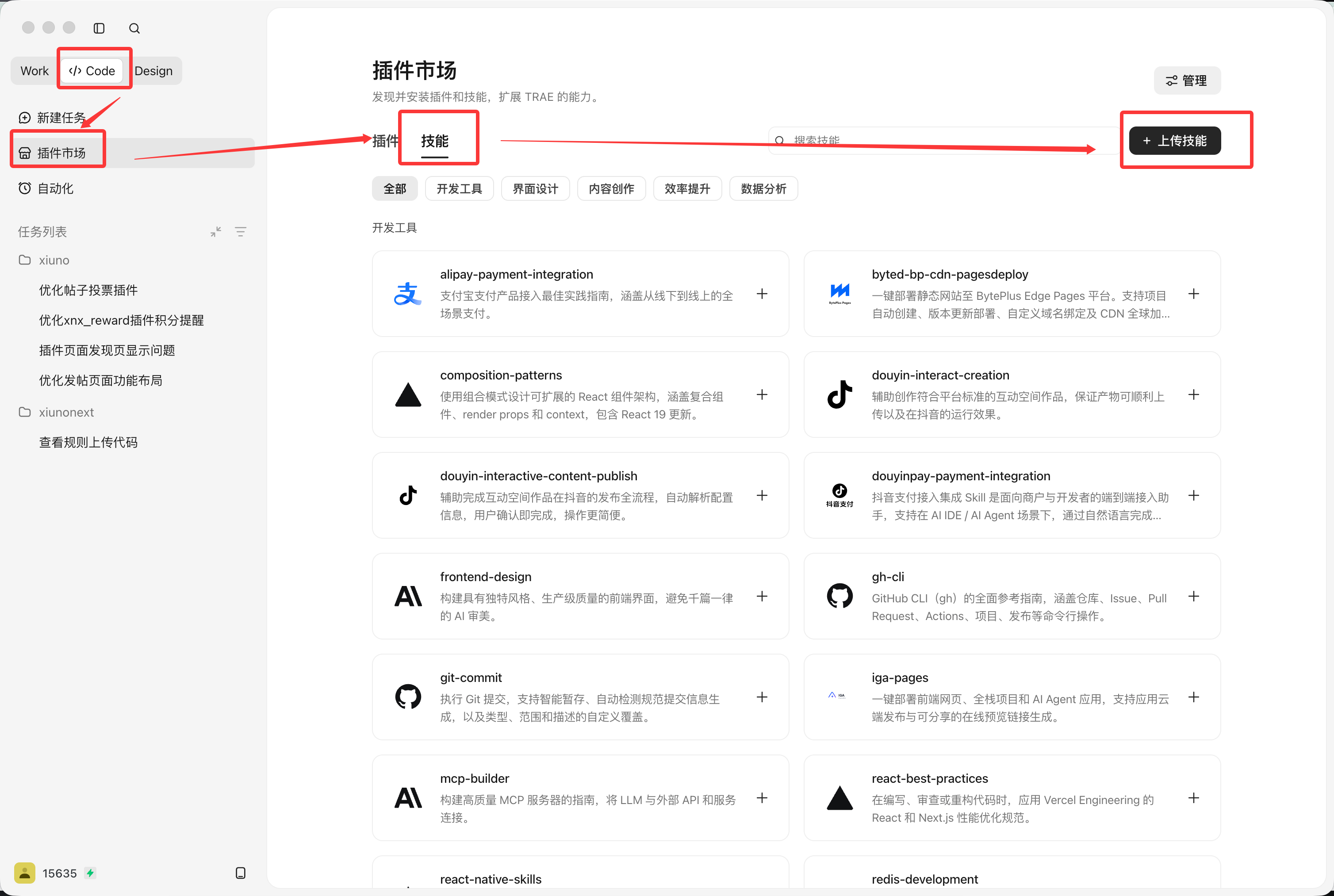1334x896 pixels.
Task: Click the gh-cli GitHub logo
Action: pos(839,597)
